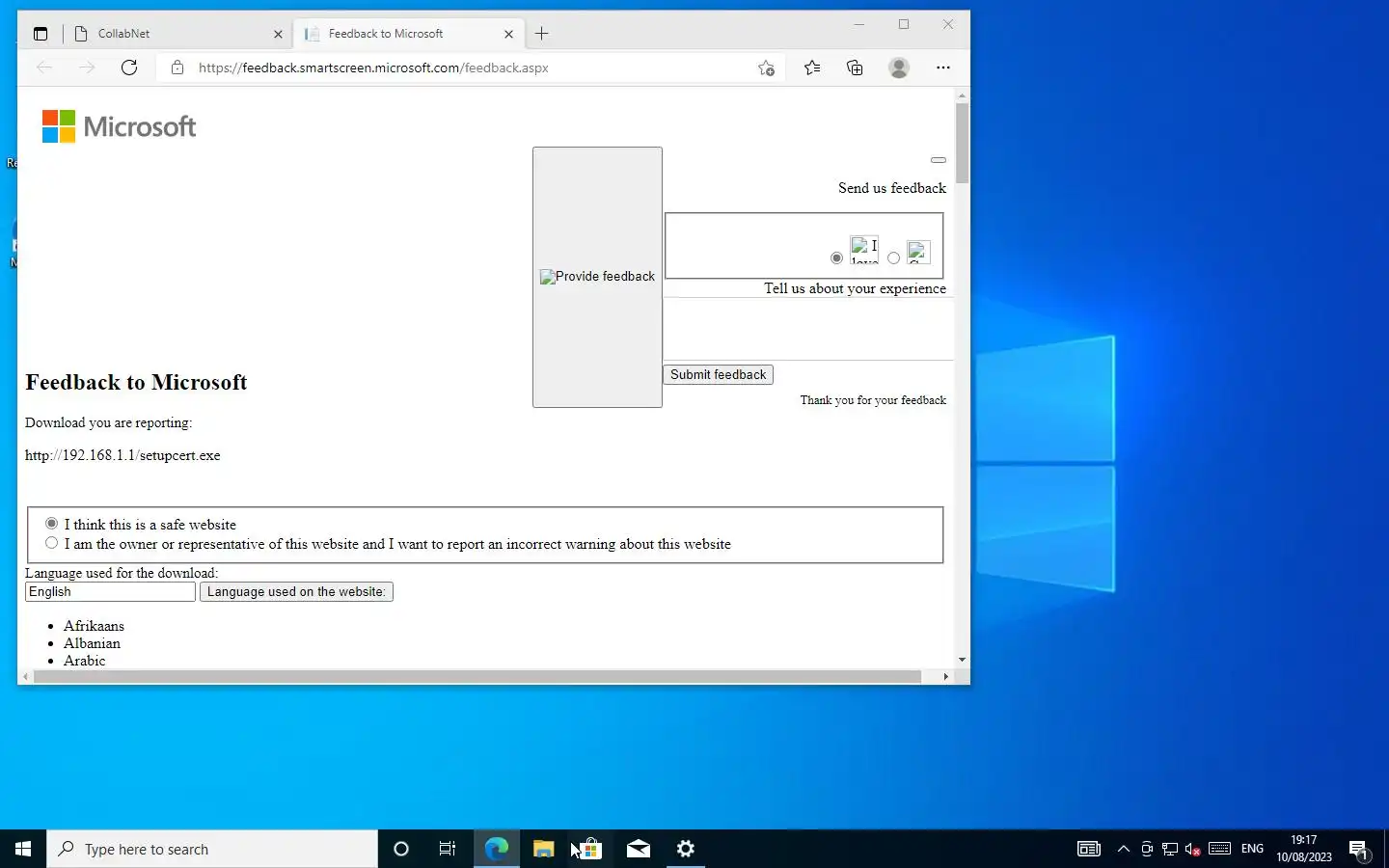Click the Meet Now tray icon

1147,849
